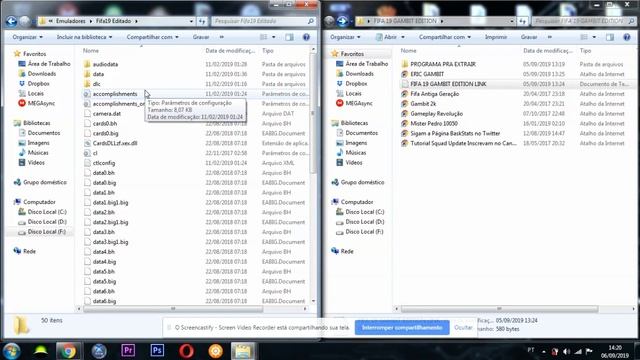Select Rede in right window sidebar

[x=347, y=251]
